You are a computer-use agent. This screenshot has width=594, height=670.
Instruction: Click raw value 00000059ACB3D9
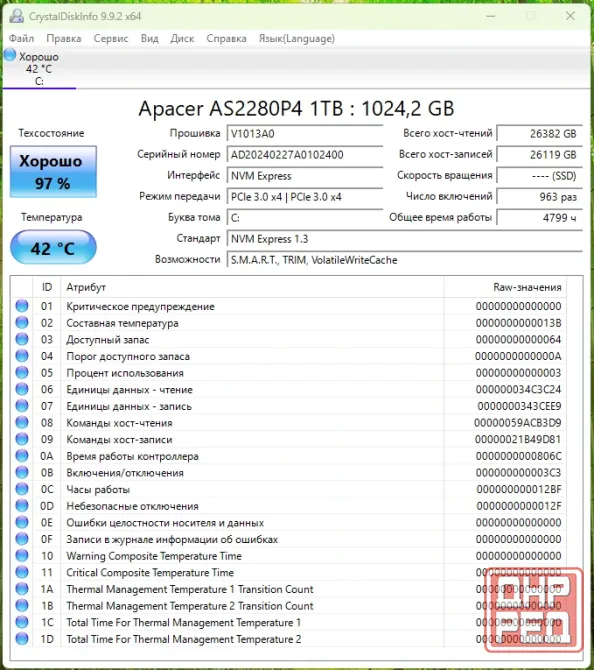pos(518,423)
